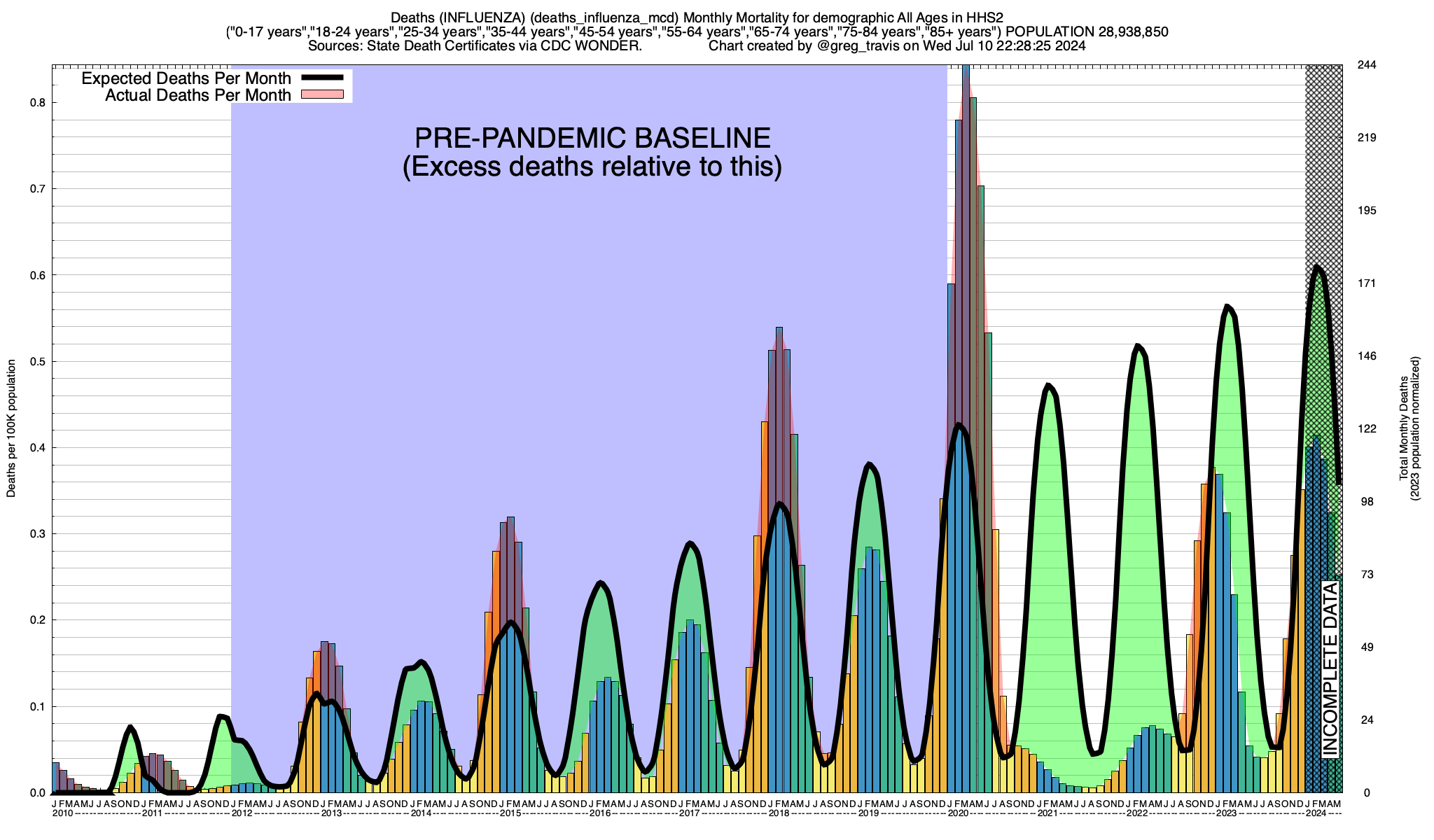Click the 122 value on right axis
Viewport: 1434px width, 840px height.
tap(1367, 429)
